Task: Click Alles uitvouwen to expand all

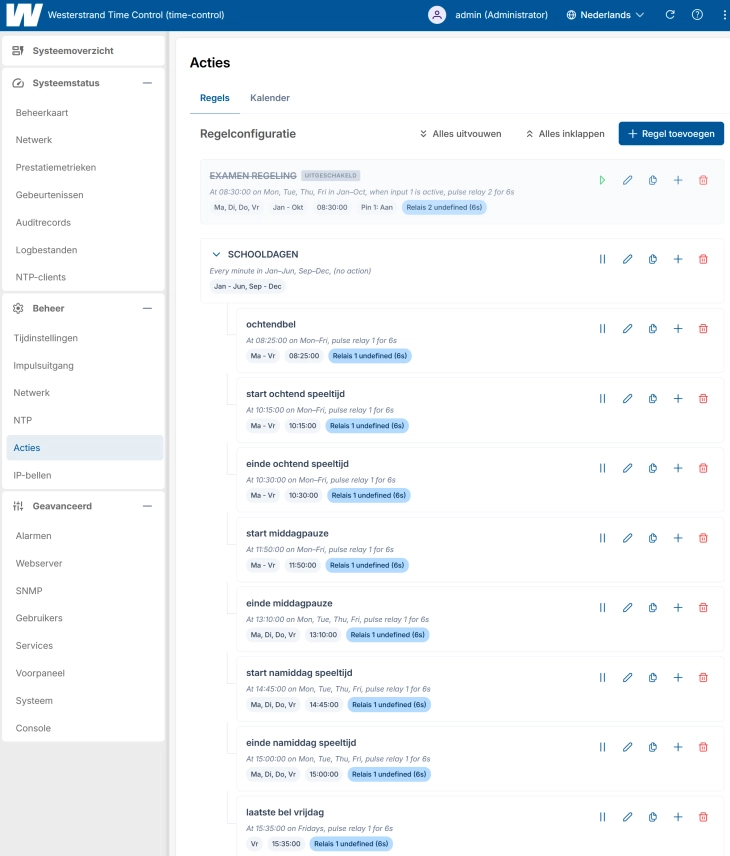Action: [460, 134]
